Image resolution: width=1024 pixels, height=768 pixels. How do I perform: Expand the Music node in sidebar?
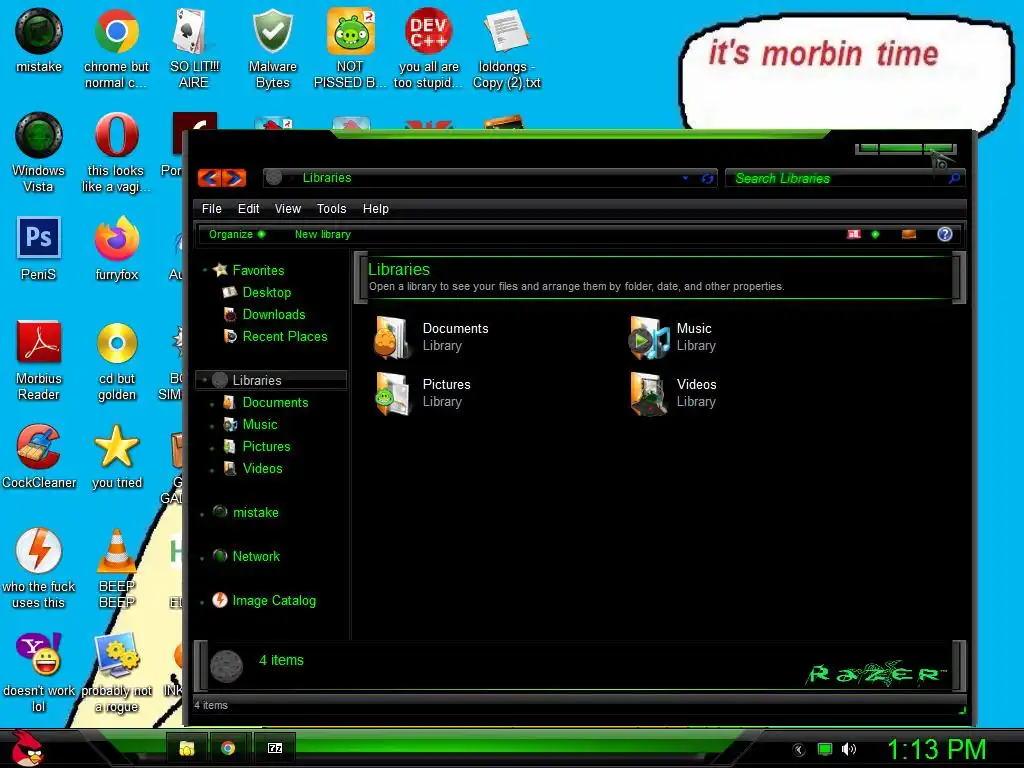point(212,426)
